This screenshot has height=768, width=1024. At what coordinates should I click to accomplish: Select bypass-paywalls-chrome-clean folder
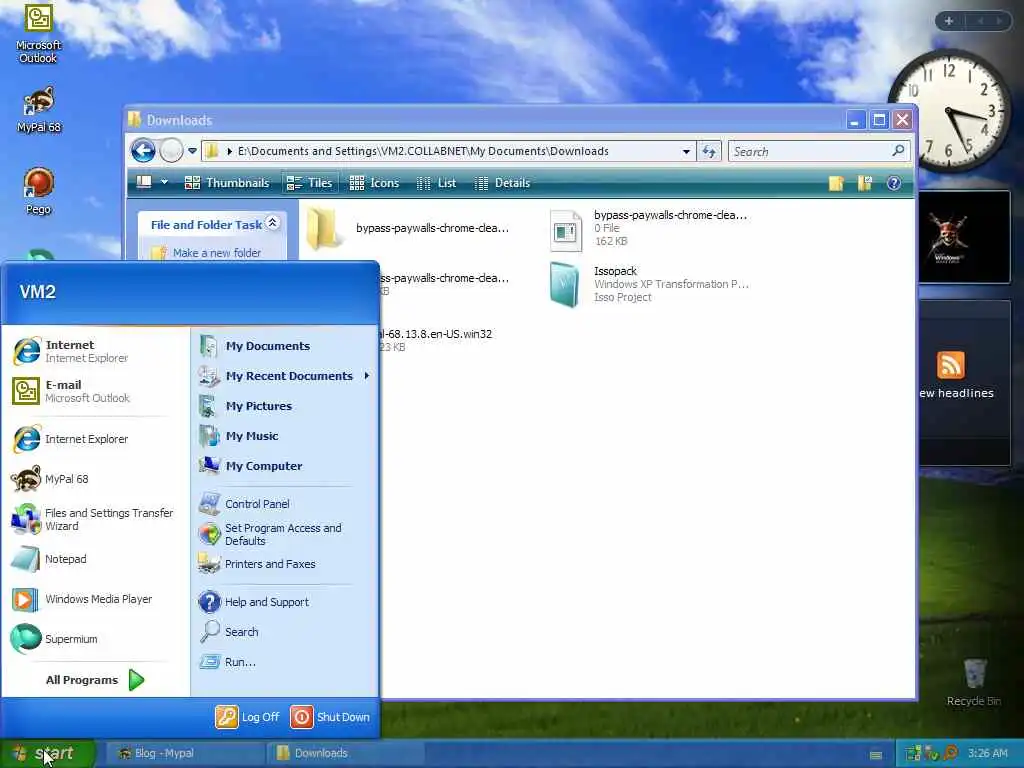click(408, 228)
